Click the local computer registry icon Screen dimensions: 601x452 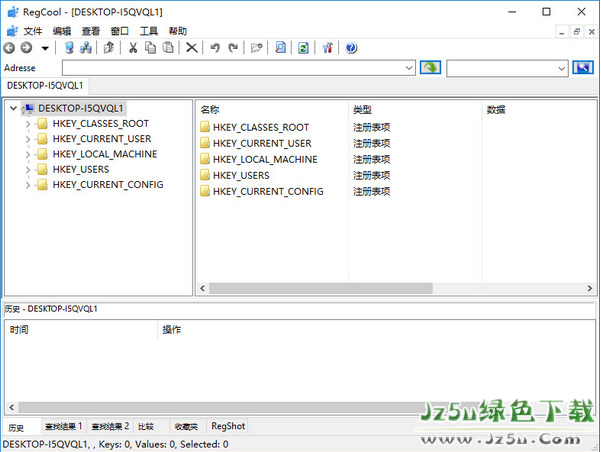[69, 48]
